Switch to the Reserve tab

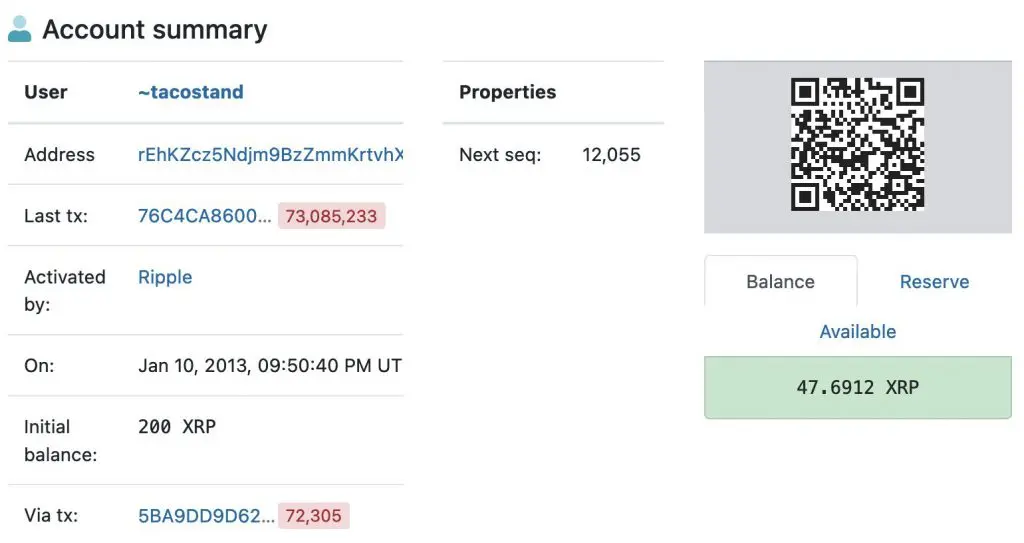point(934,282)
